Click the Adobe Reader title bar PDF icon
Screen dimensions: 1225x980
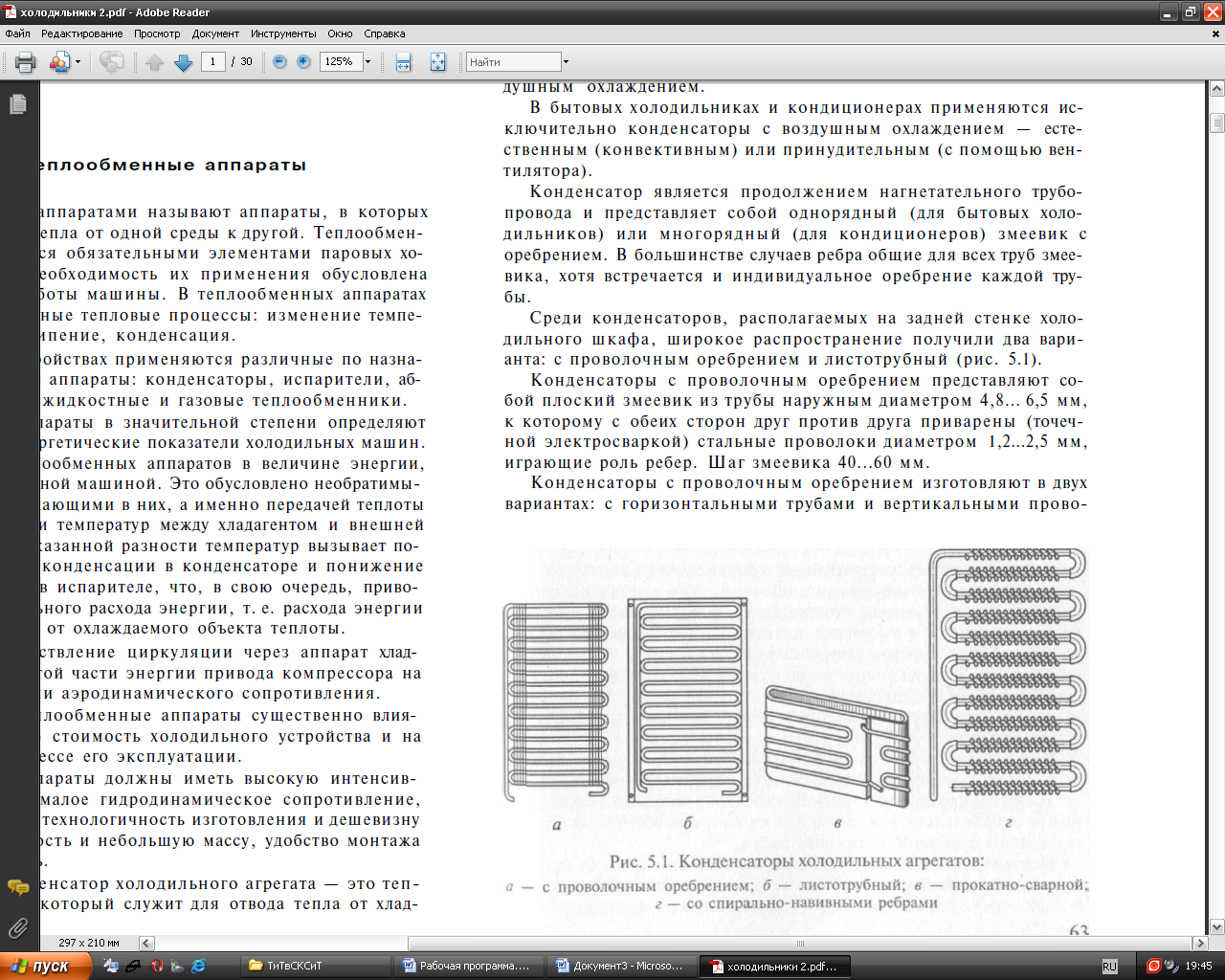click(x=10, y=12)
